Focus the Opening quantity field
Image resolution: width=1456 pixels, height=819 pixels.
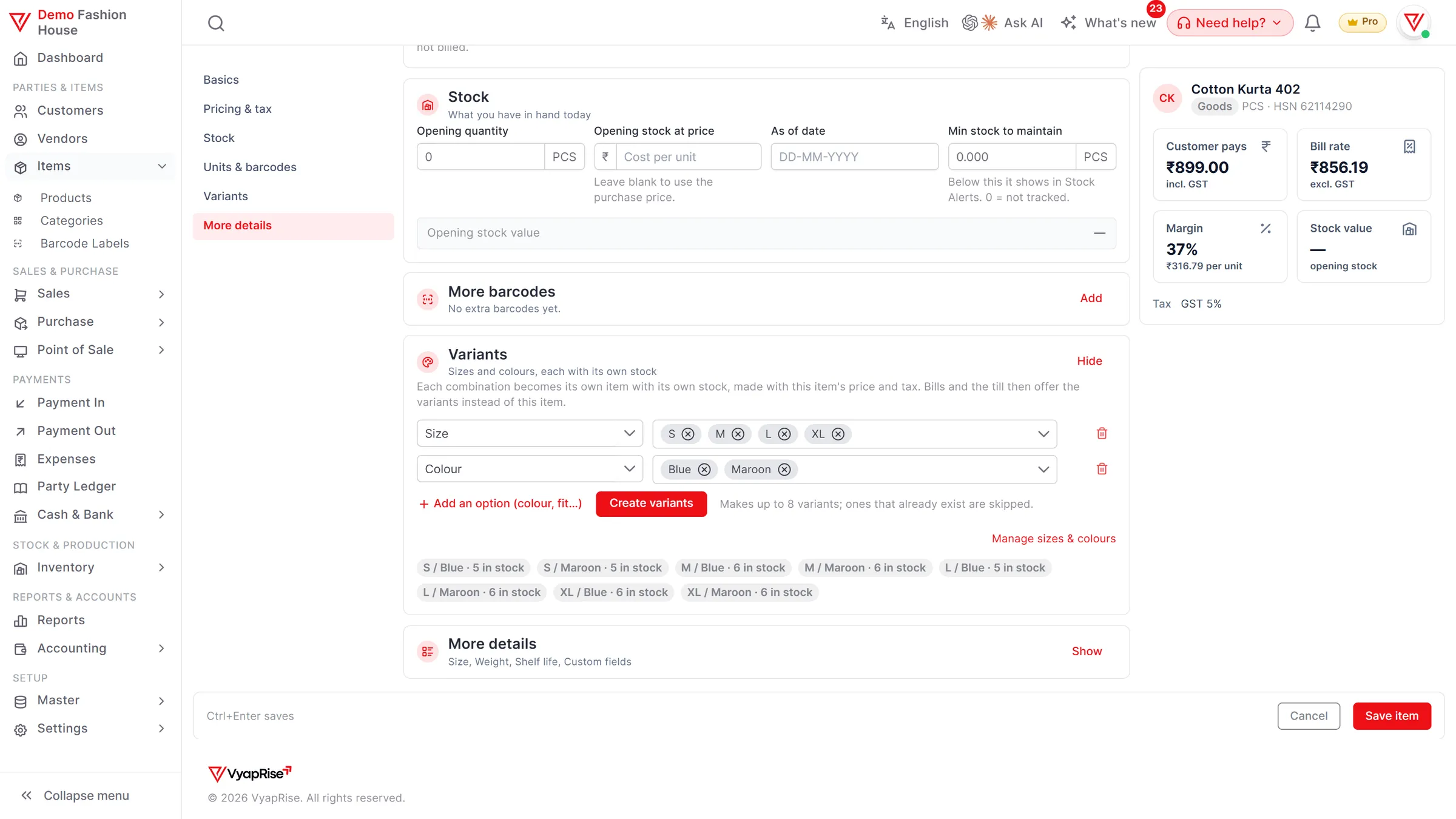pyautogui.click(x=480, y=157)
